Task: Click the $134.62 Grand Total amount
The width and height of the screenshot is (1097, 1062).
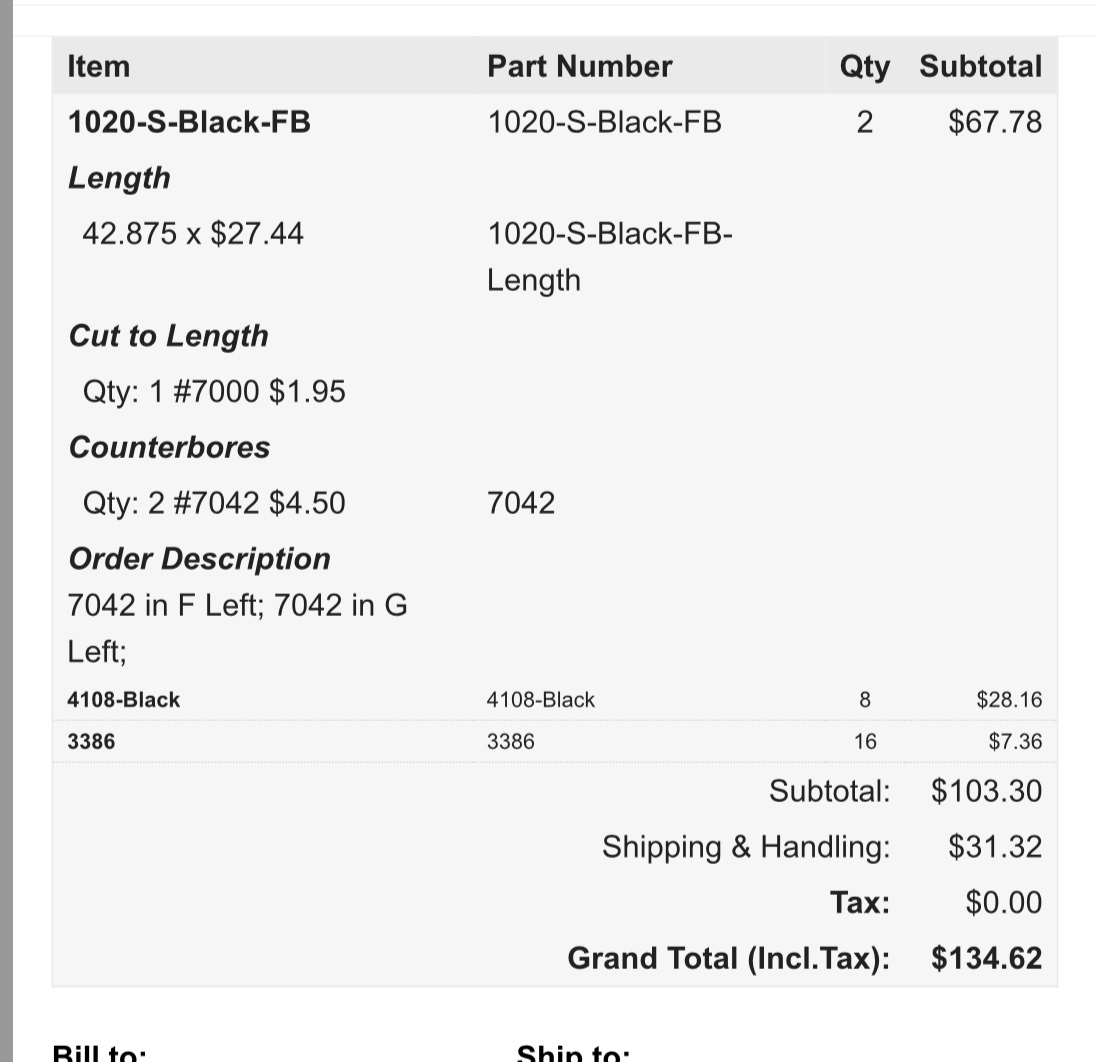Action: coord(986,958)
